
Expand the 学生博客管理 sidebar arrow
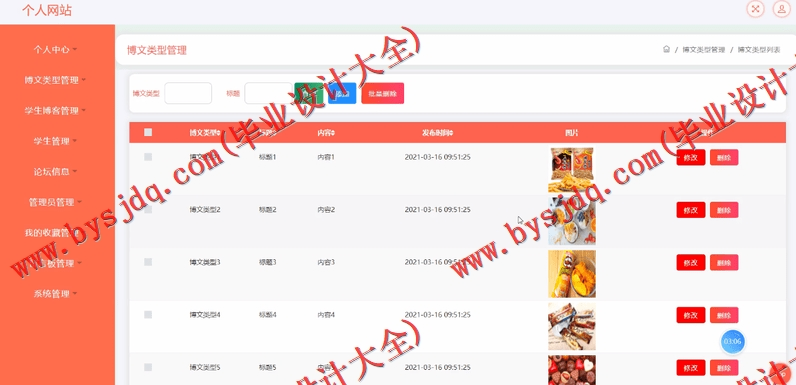[84, 110]
